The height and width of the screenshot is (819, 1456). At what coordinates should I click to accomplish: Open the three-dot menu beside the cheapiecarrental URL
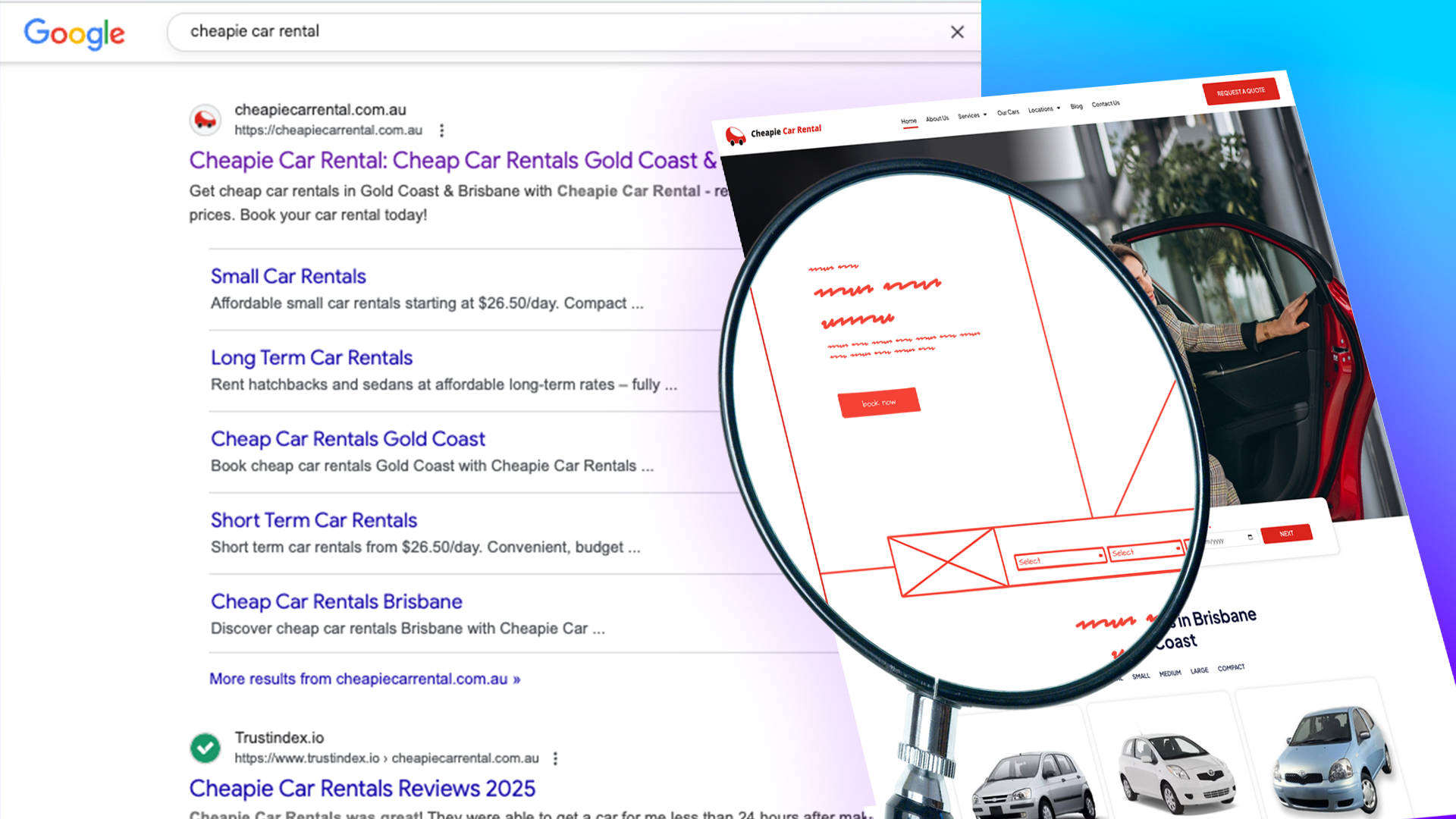coord(441,130)
